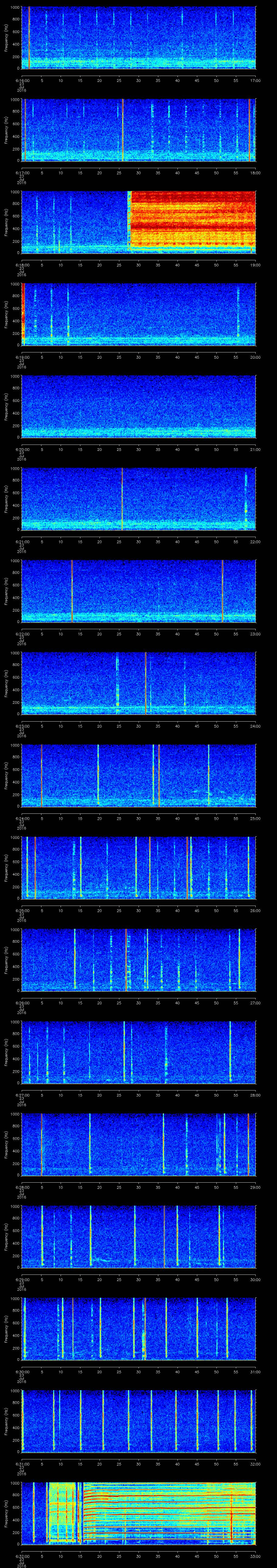Screen dimensions: 277x1568
Task: Click the spectrogram panel starting at 6:21:00
Action: pyautogui.click(x=138, y=499)
